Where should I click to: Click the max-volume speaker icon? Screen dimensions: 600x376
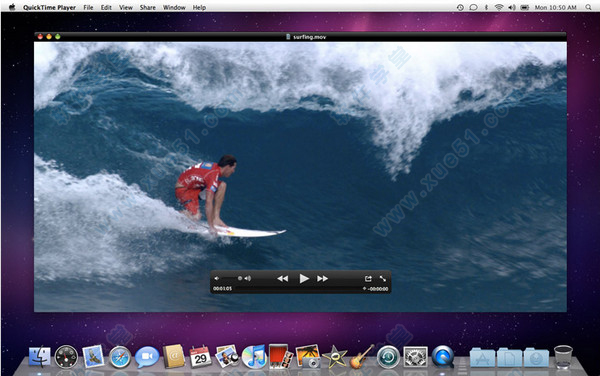pyautogui.click(x=248, y=278)
